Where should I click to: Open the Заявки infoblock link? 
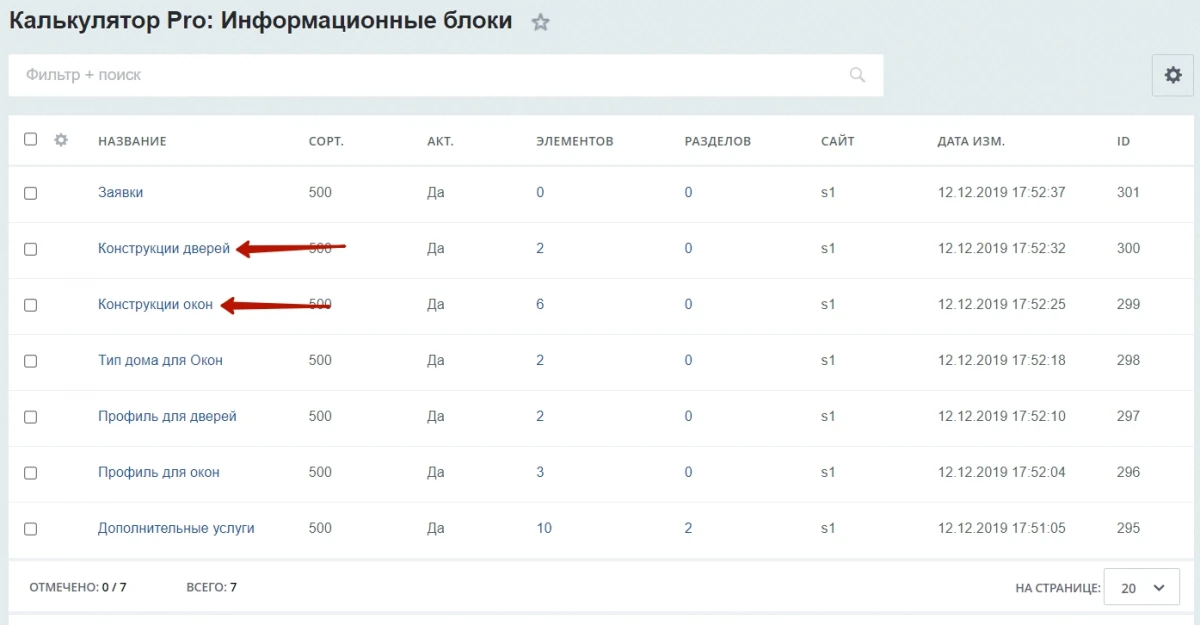tap(120, 192)
